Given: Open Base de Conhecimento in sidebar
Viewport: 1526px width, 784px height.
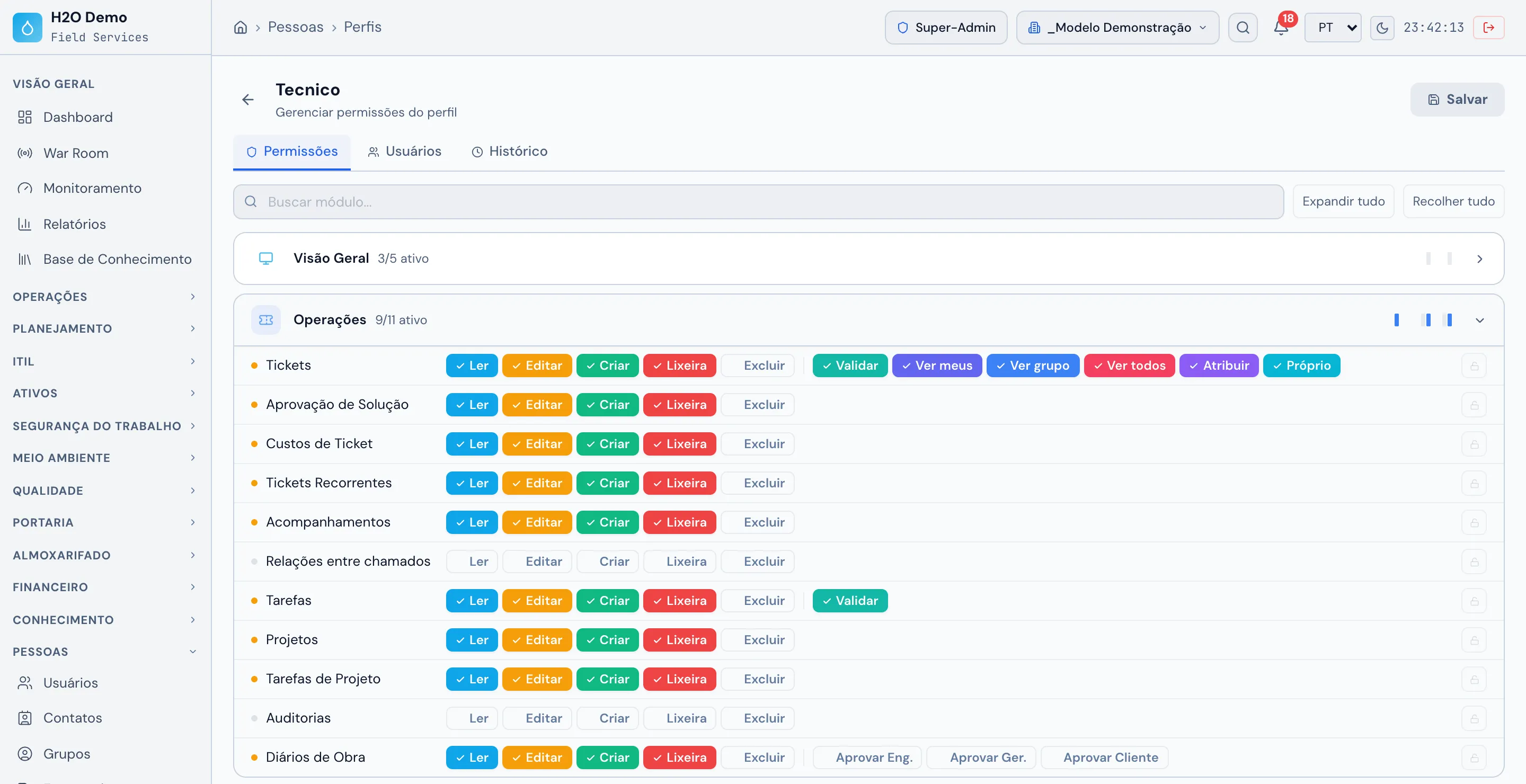Looking at the screenshot, I should click(x=105, y=260).
